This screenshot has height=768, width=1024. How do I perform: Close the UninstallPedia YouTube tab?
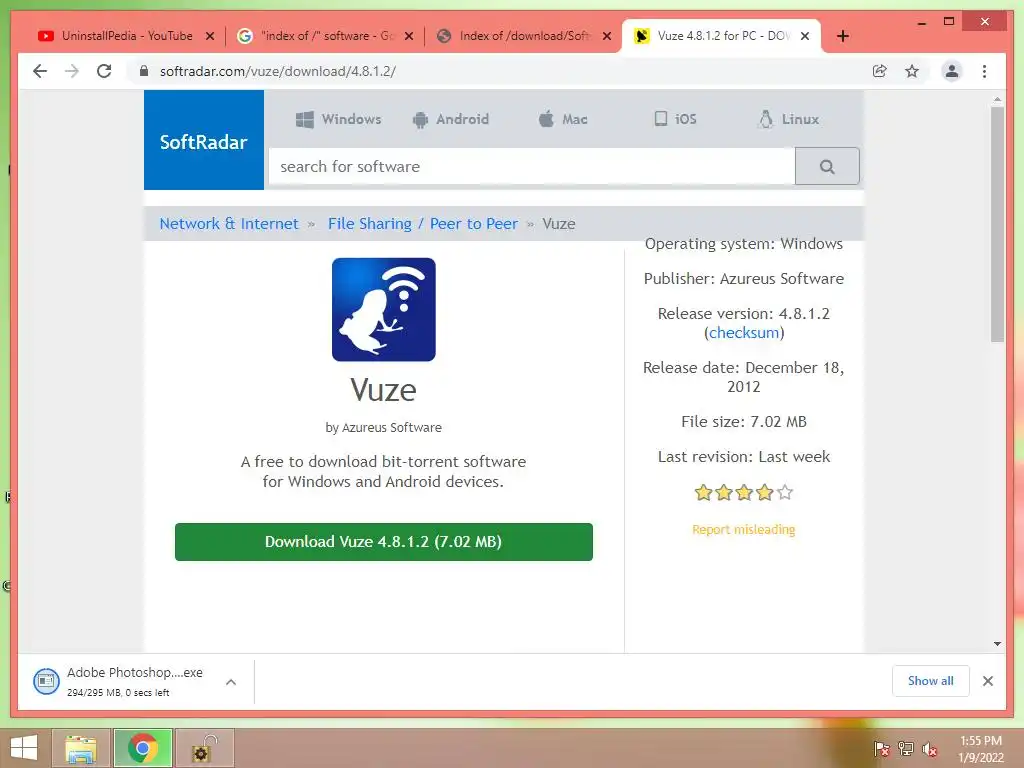[210, 36]
